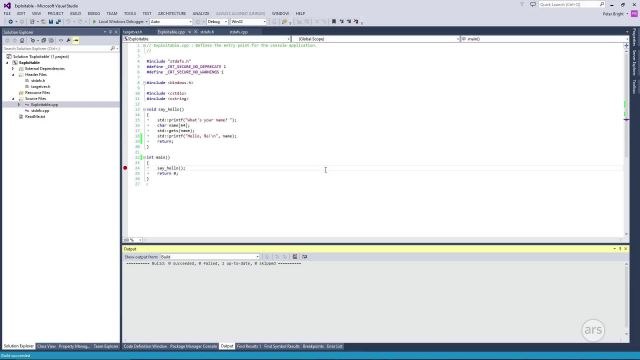
Task: Switch to the Package Manager Console tab
Action: click(x=193, y=347)
